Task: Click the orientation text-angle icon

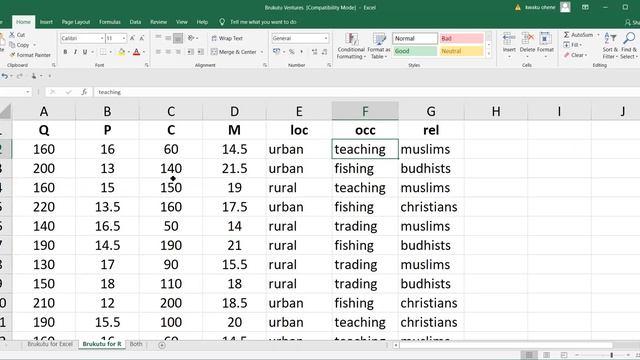Action: pyautogui.click(x=191, y=38)
